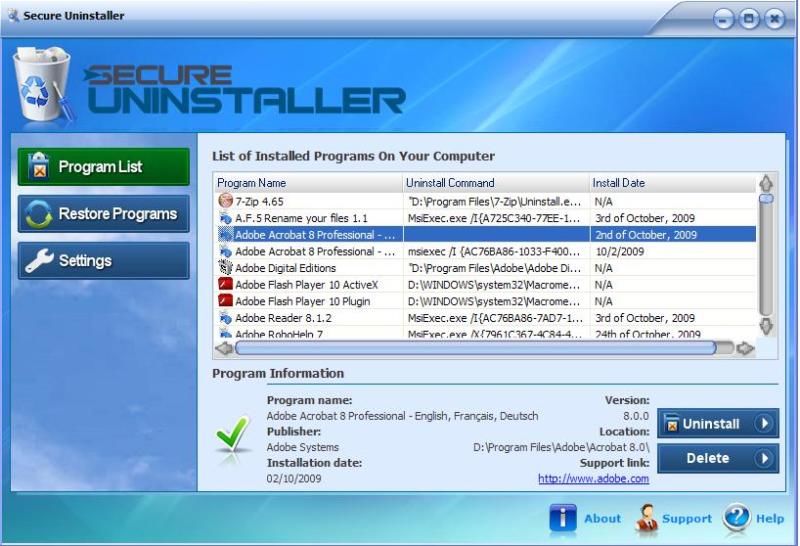Click the scroll up arrow of program list
The height and width of the screenshot is (546, 800).
tap(766, 183)
